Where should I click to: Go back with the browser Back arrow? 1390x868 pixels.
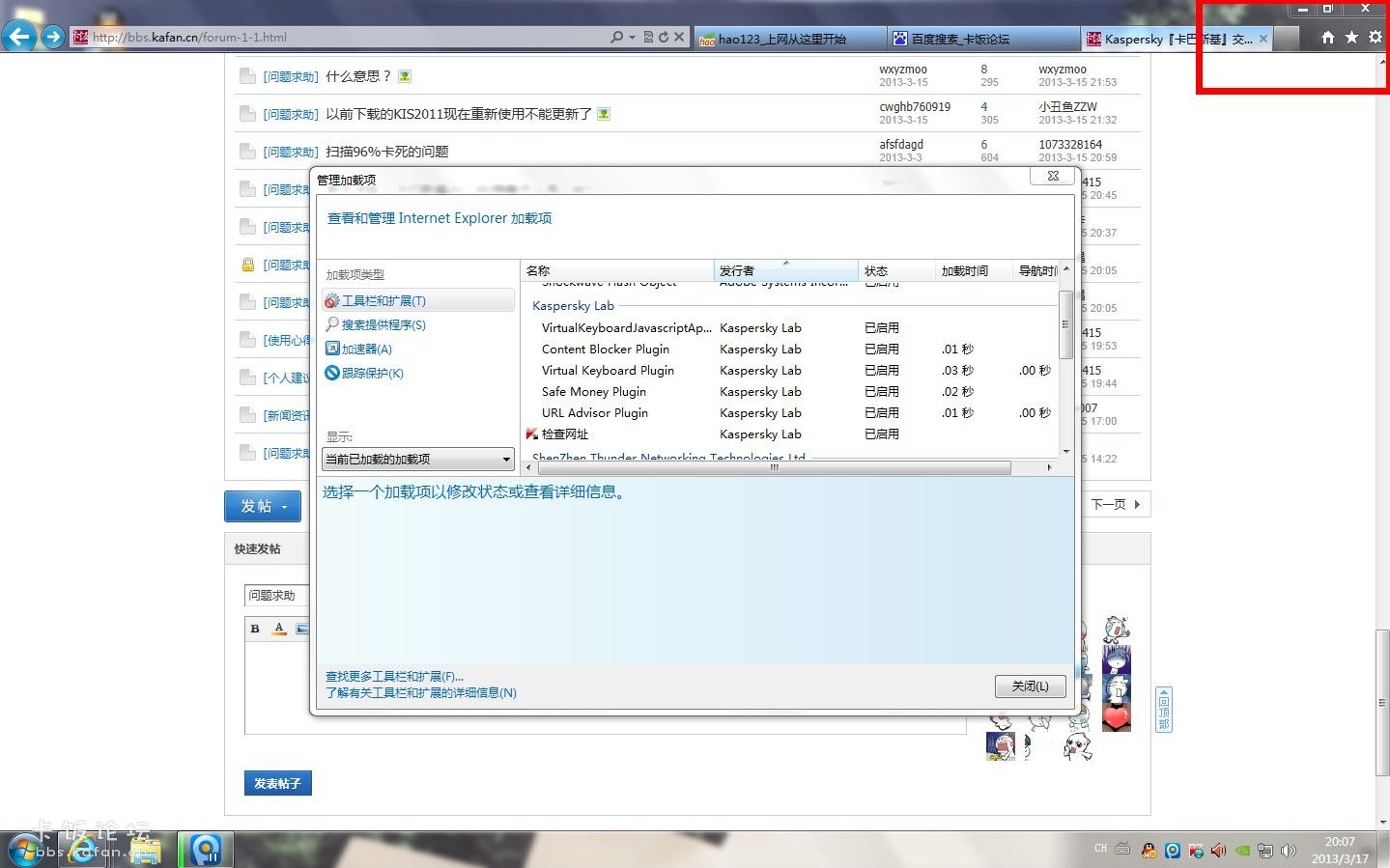pyautogui.click(x=19, y=38)
